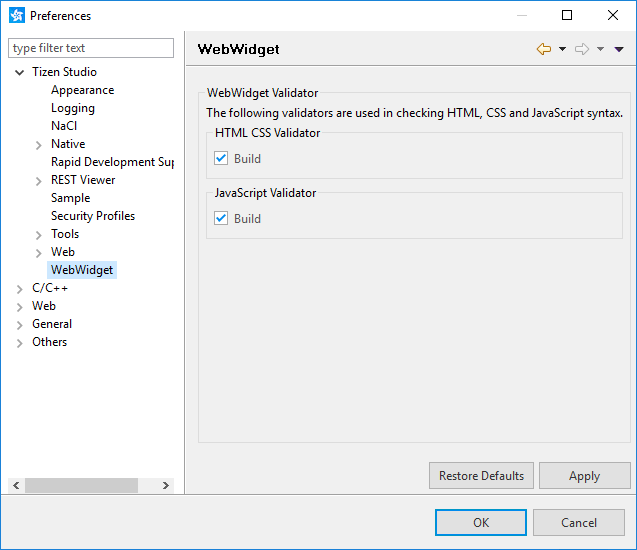The width and height of the screenshot is (637, 550).
Task: Toggle JavaScript Validator Build checkbox
Action: pos(222,218)
